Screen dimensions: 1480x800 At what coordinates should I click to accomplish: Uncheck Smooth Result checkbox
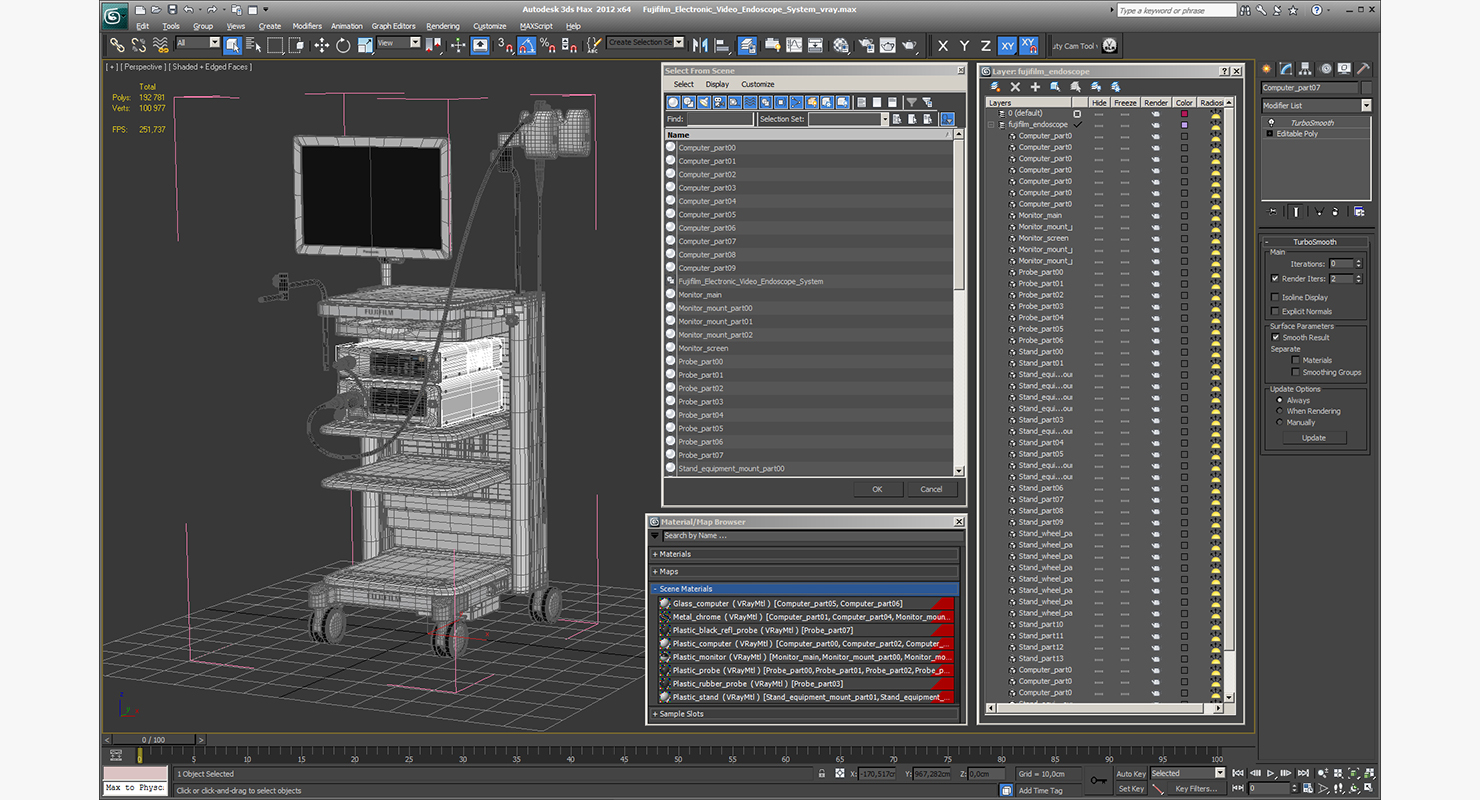1275,337
